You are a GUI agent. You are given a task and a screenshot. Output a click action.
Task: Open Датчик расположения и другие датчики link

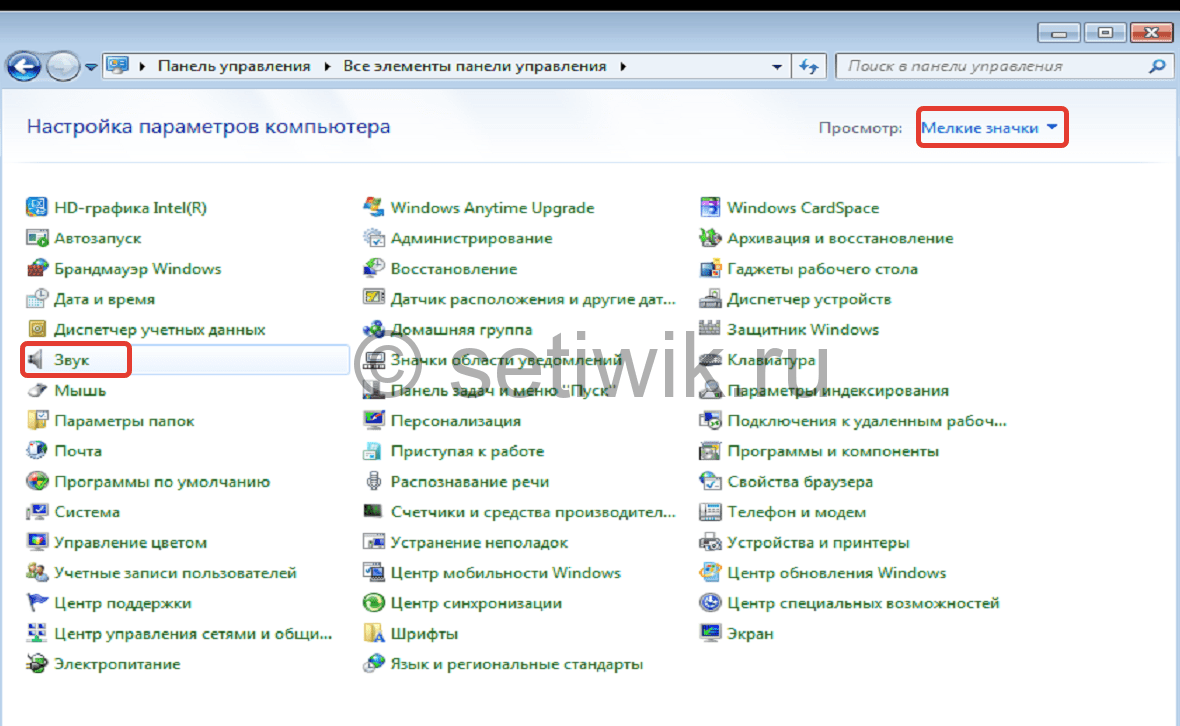point(533,299)
